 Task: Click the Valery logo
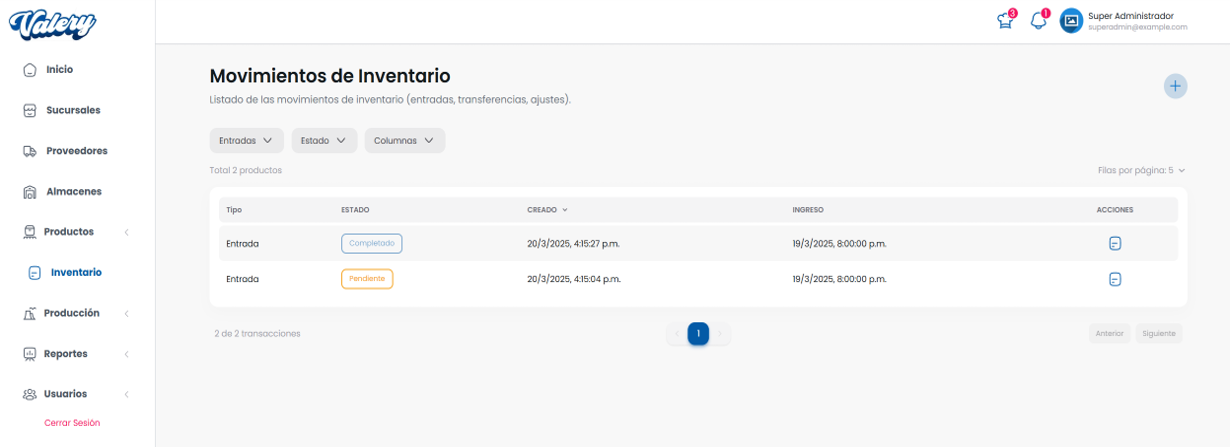(x=52, y=24)
